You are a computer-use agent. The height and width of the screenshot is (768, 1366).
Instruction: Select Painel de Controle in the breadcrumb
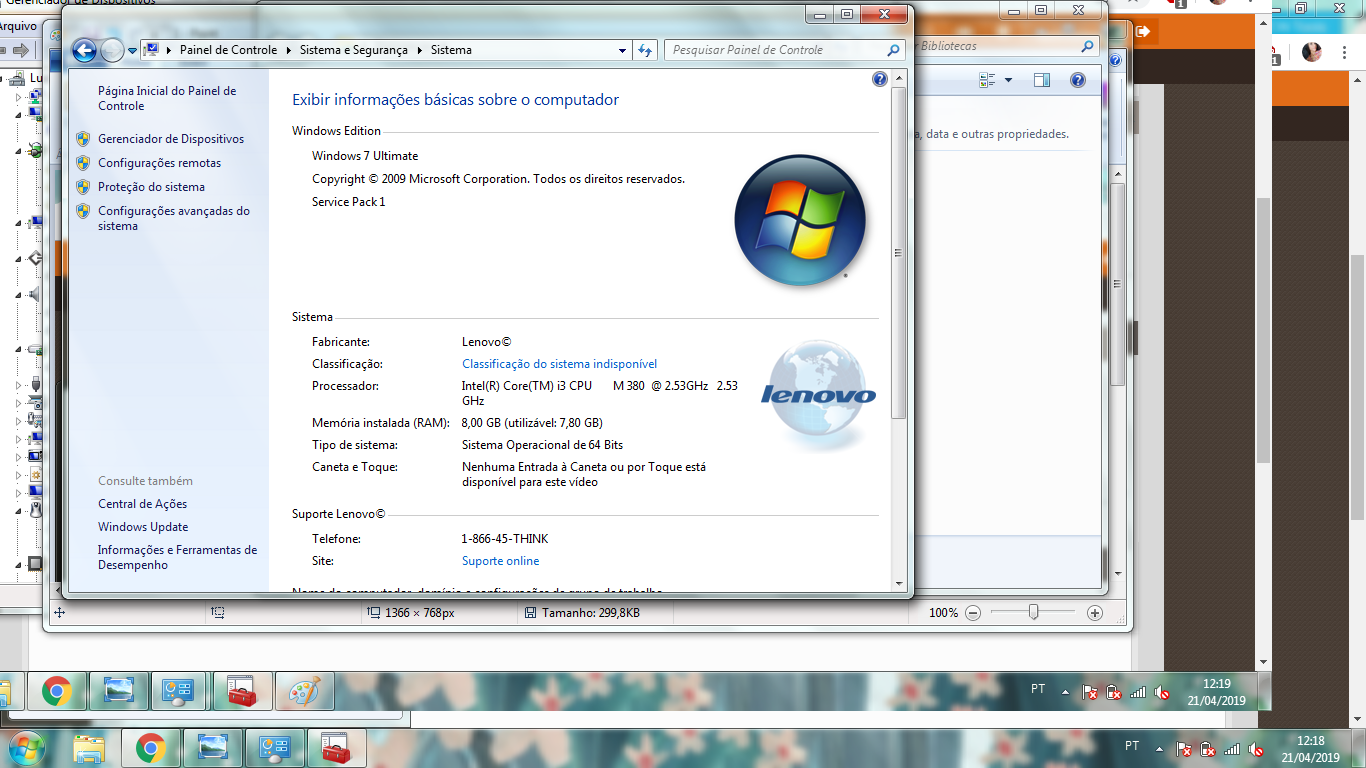click(228, 50)
